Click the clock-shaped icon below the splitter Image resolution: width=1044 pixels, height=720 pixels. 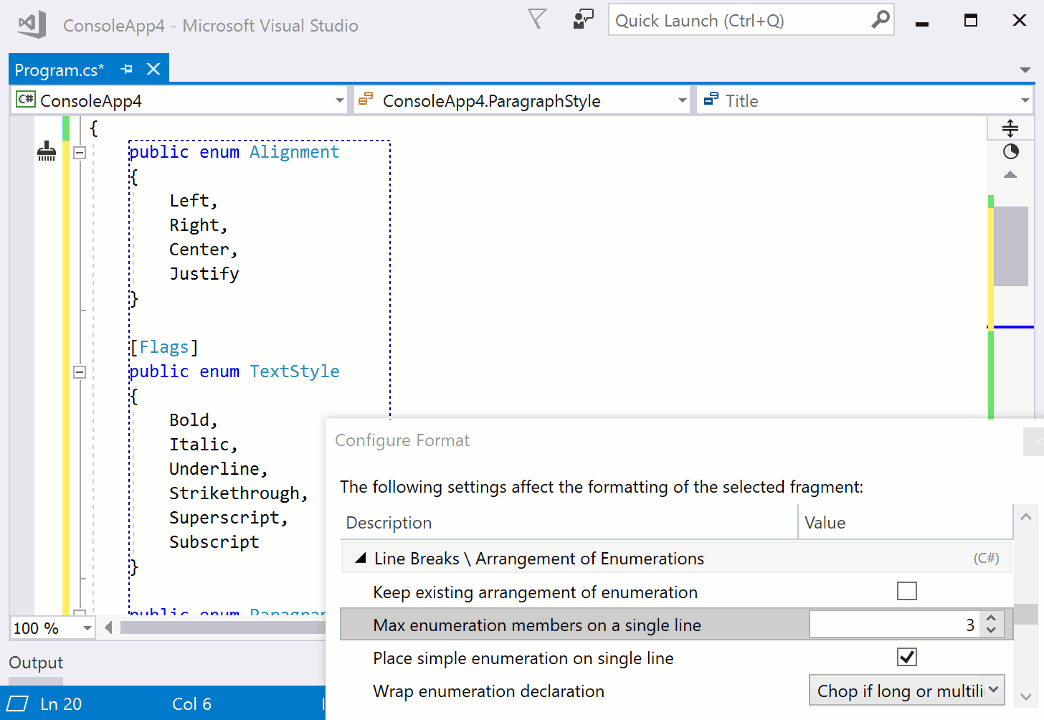pos(1010,150)
